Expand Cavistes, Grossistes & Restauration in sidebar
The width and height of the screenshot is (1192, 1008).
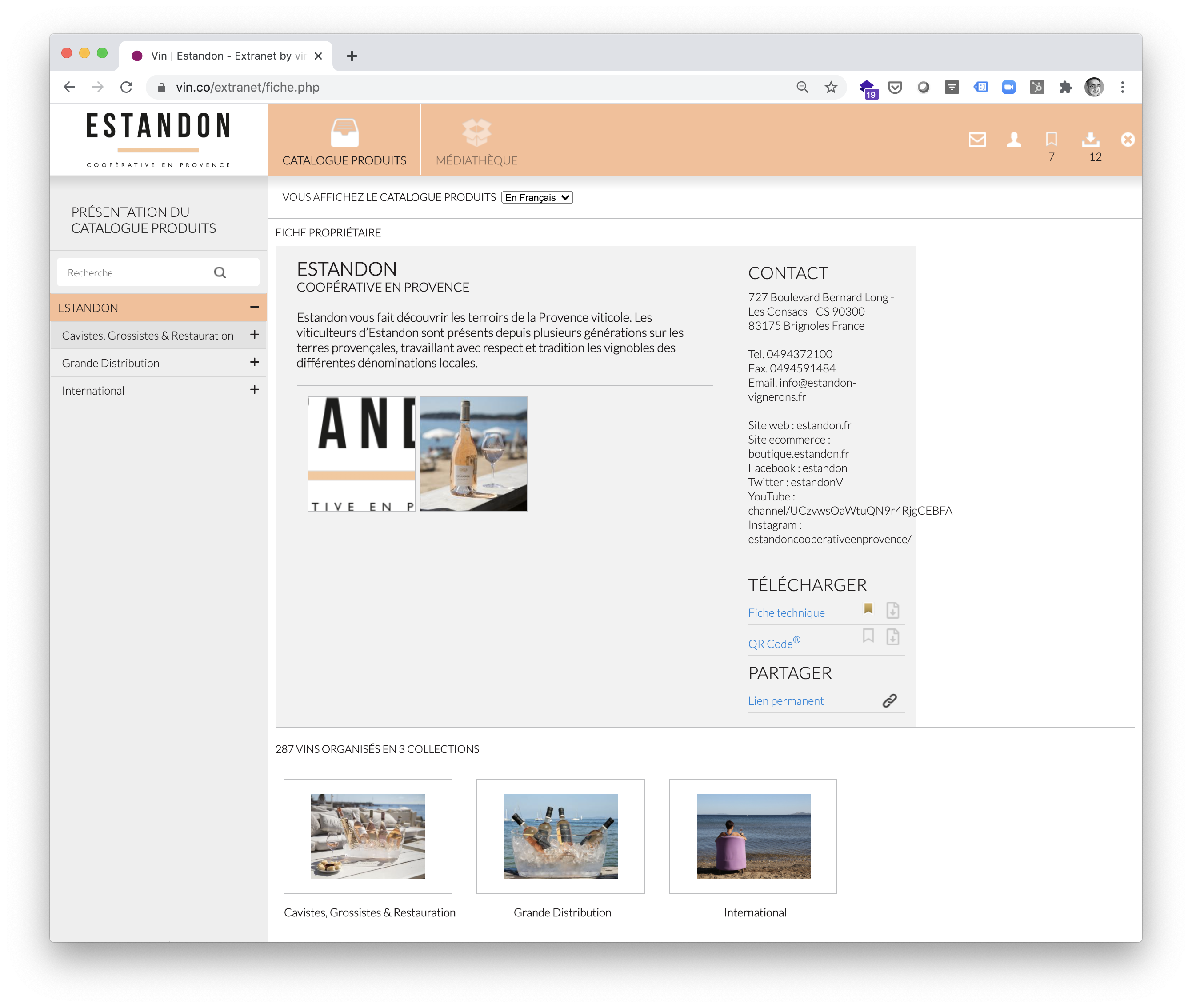click(x=254, y=335)
